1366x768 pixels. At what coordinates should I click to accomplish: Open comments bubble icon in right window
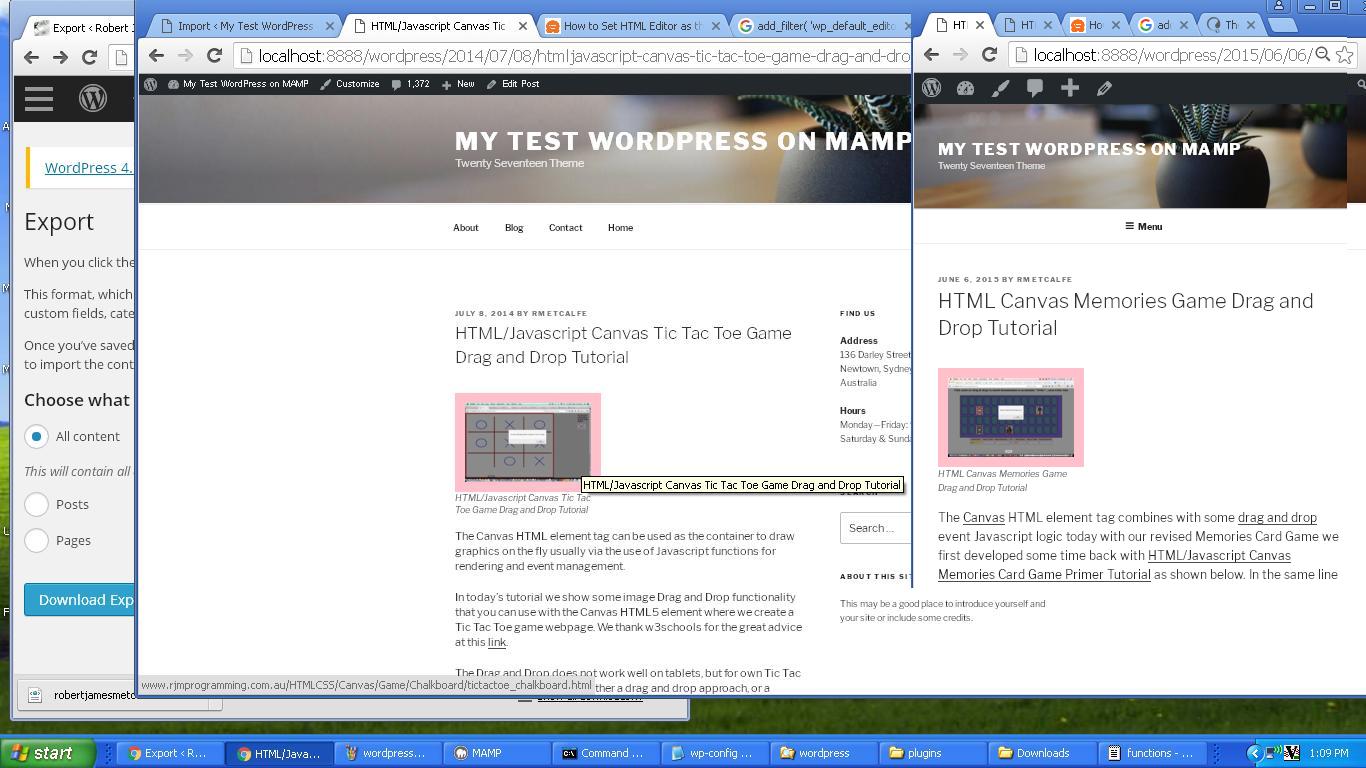[1035, 88]
